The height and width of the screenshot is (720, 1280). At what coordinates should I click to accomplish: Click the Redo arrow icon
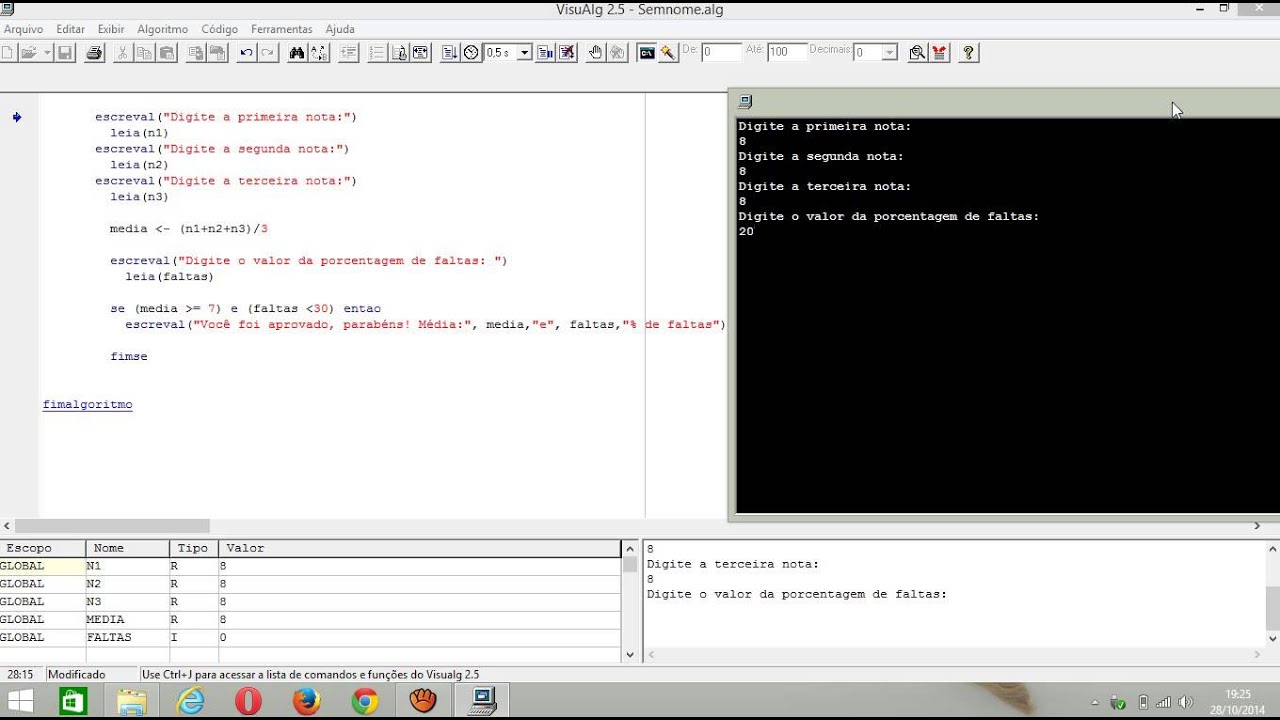[x=268, y=52]
